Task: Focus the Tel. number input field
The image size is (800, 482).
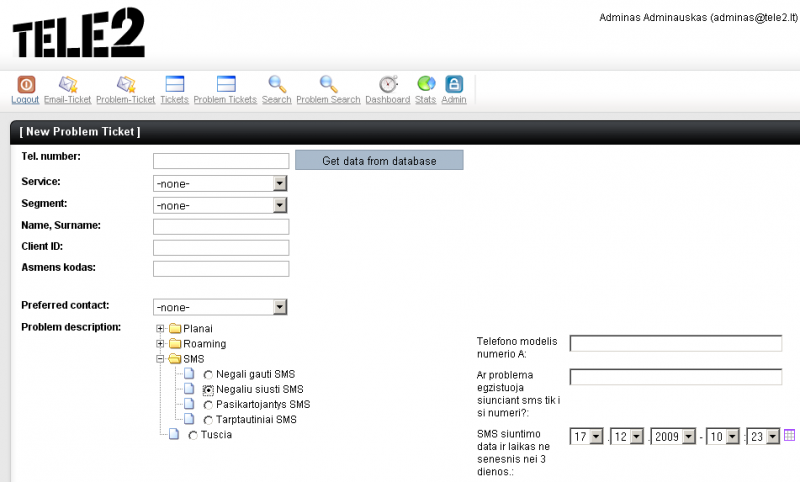Action: point(221,161)
